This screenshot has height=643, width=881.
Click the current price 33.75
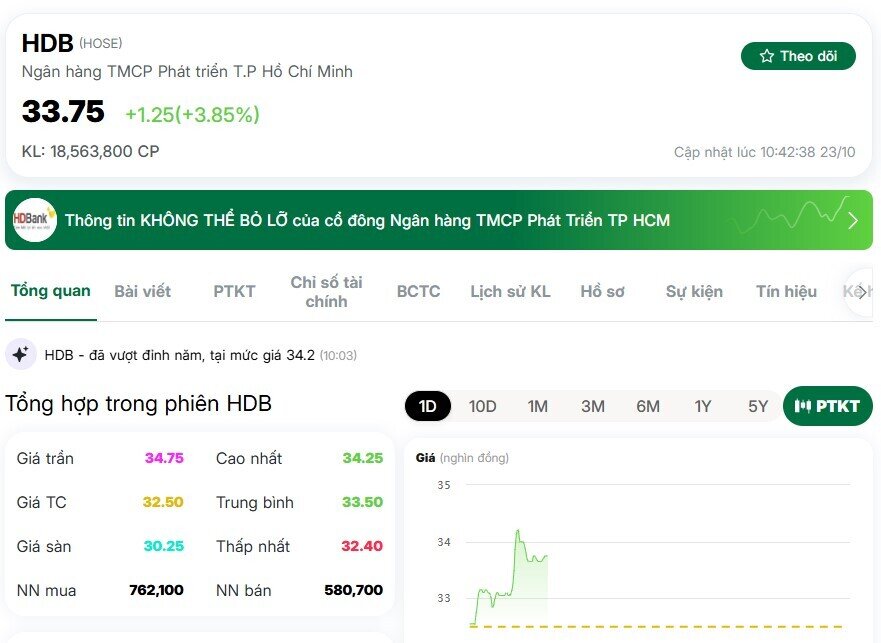[x=63, y=111]
